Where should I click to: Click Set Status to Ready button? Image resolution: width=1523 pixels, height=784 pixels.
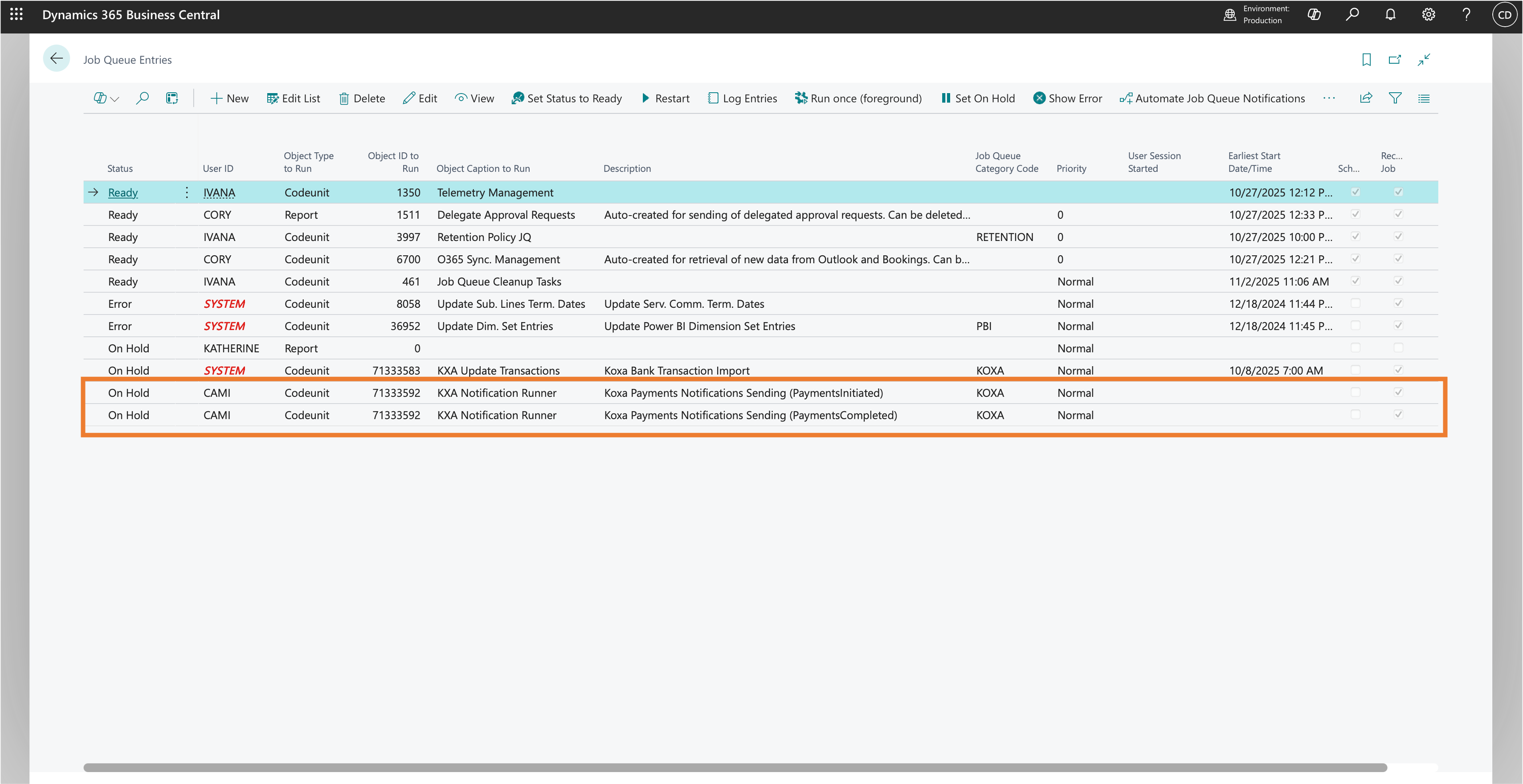(567, 98)
